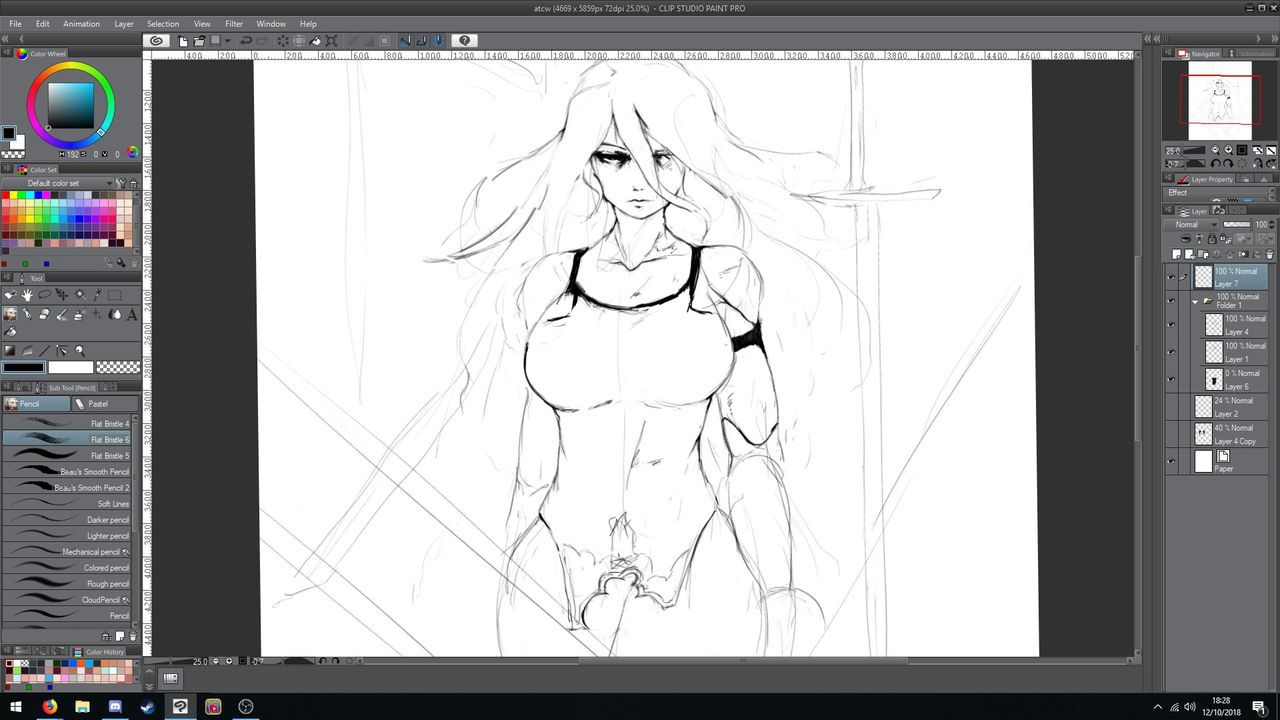Select the Blend droplet tool
Screen dimensions: 1280x720
(x=115, y=314)
